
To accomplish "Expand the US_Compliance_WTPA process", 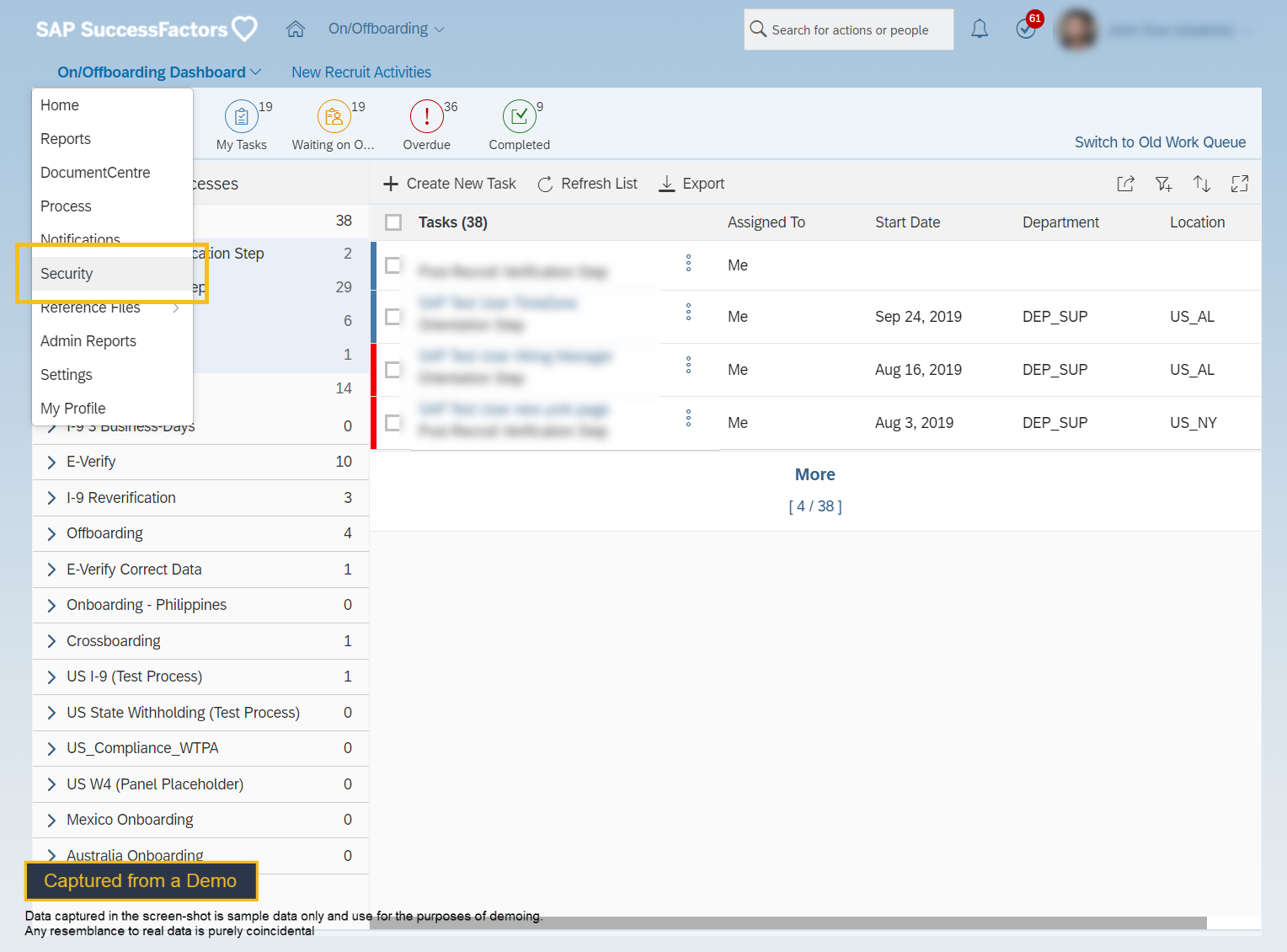I will click(x=51, y=748).
